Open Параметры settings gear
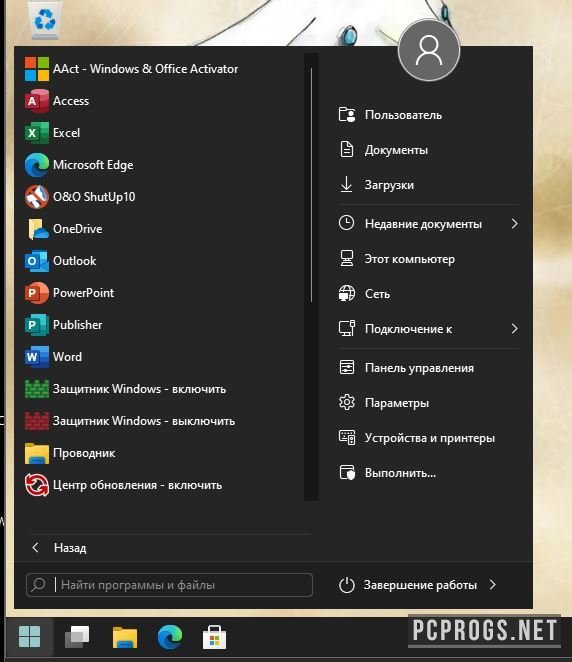 pyautogui.click(x=347, y=402)
